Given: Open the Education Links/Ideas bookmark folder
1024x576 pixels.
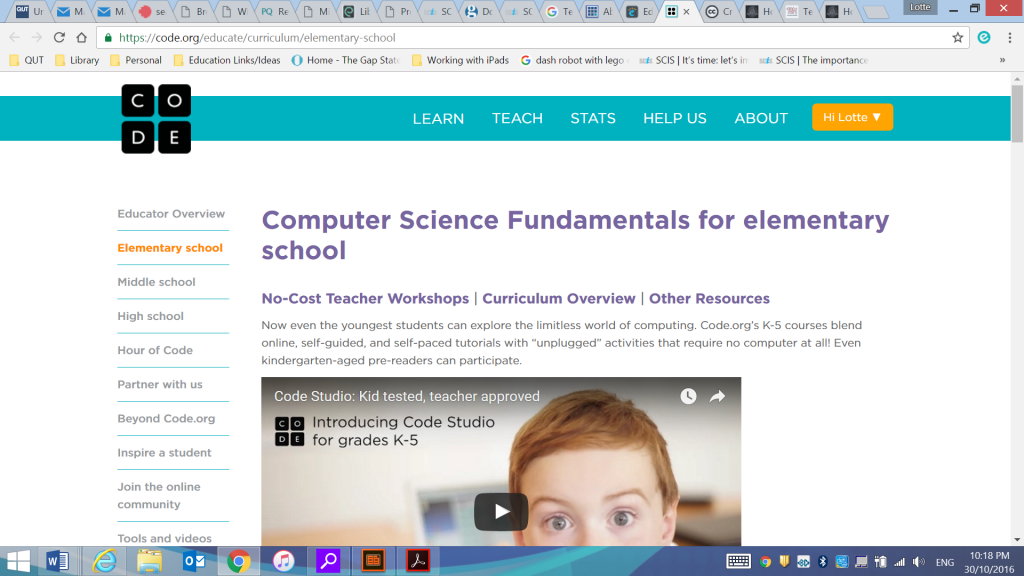Looking at the screenshot, I should pos(227,60).
